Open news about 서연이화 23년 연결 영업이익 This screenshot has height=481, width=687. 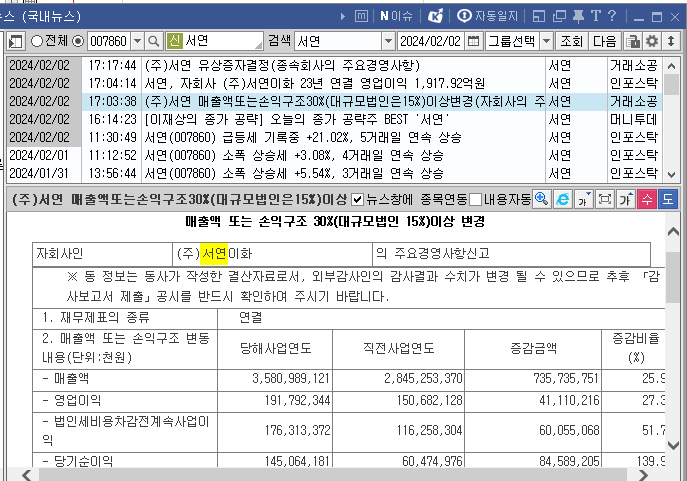point(335,84)
